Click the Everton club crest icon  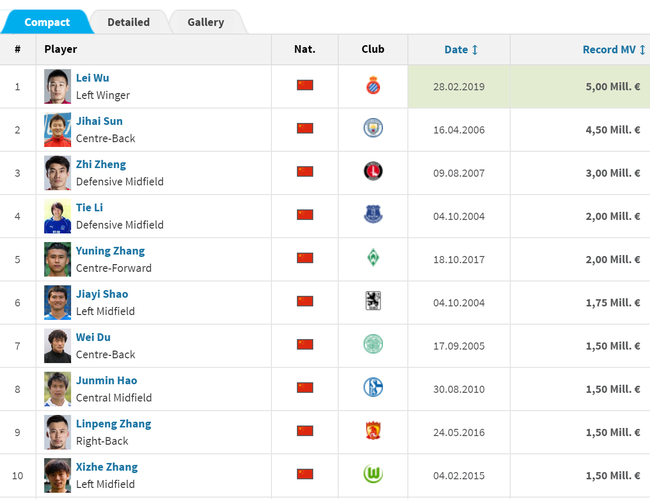click(373, 214)
